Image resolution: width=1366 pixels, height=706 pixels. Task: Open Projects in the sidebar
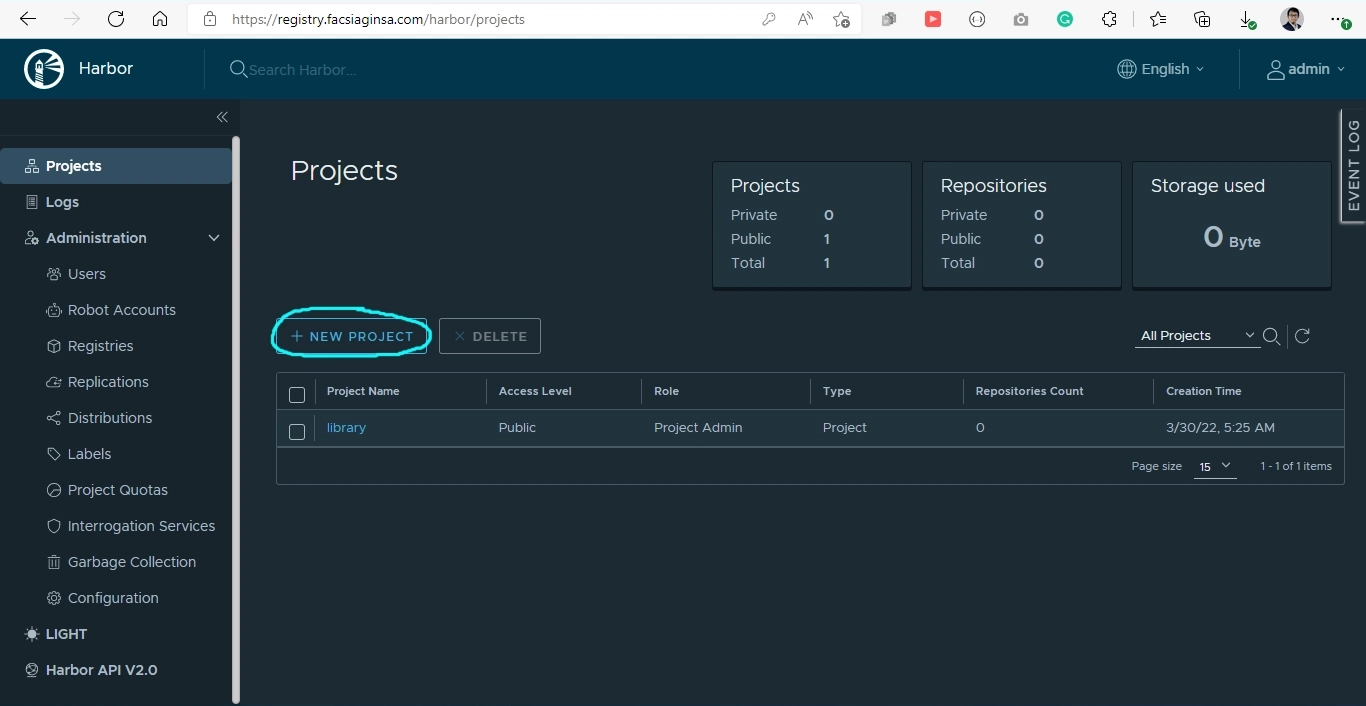point(116,166)
